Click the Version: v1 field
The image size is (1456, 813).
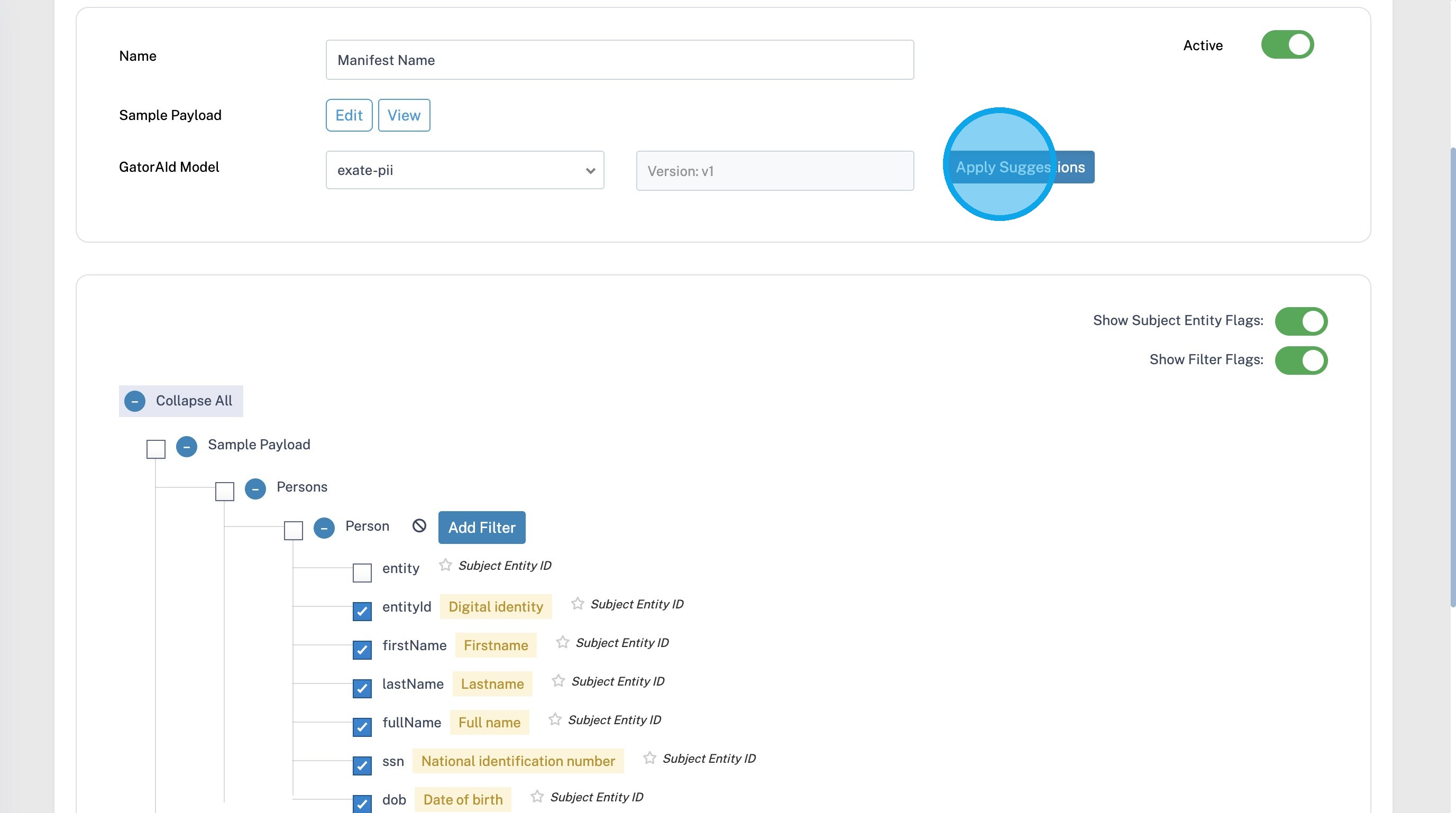coord(775,171)
